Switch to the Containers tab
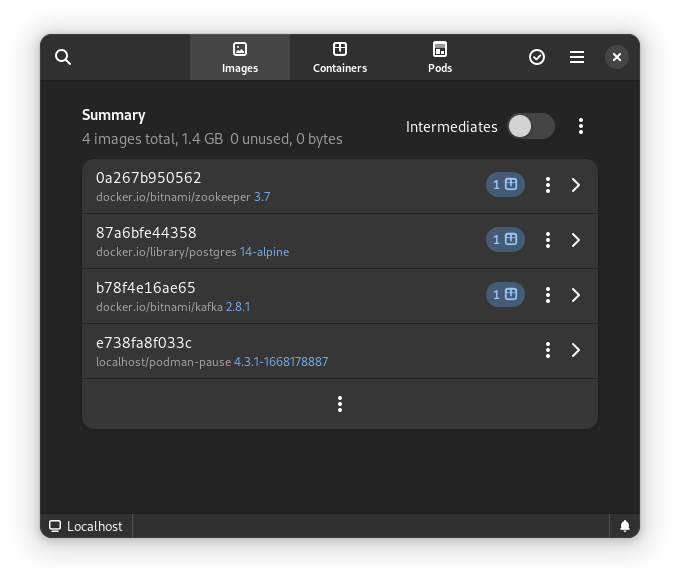The height and width of the screenshot is (584, 680). pos(340,57)
